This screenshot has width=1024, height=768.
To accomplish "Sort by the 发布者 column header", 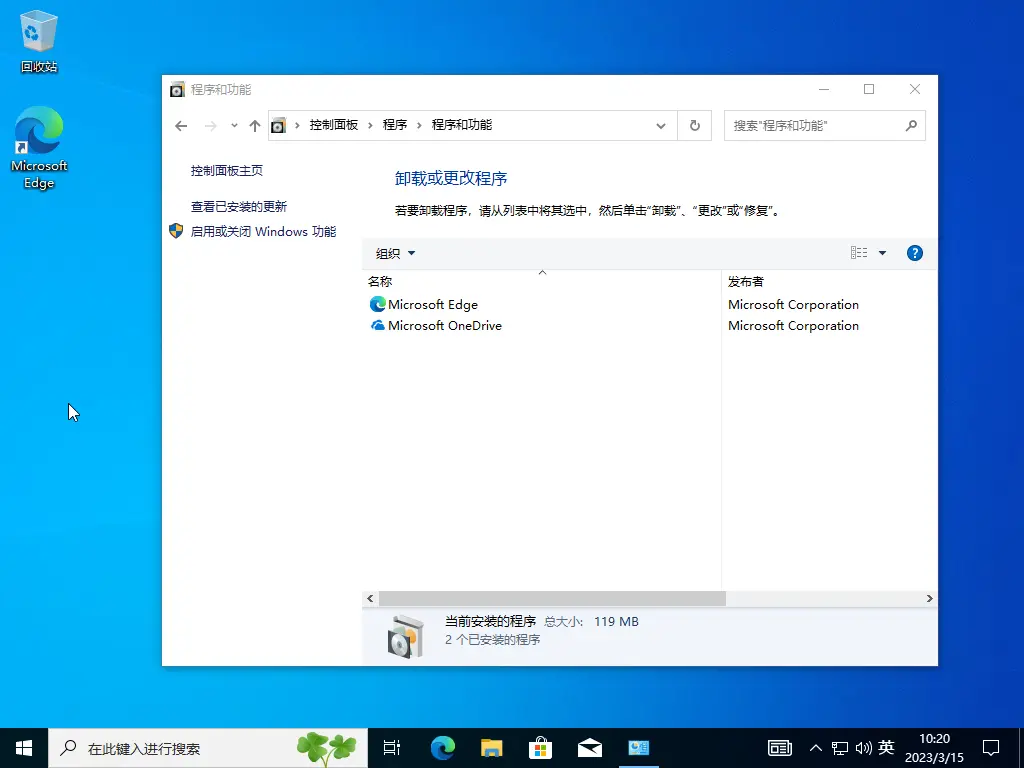I will click(829, 281).
